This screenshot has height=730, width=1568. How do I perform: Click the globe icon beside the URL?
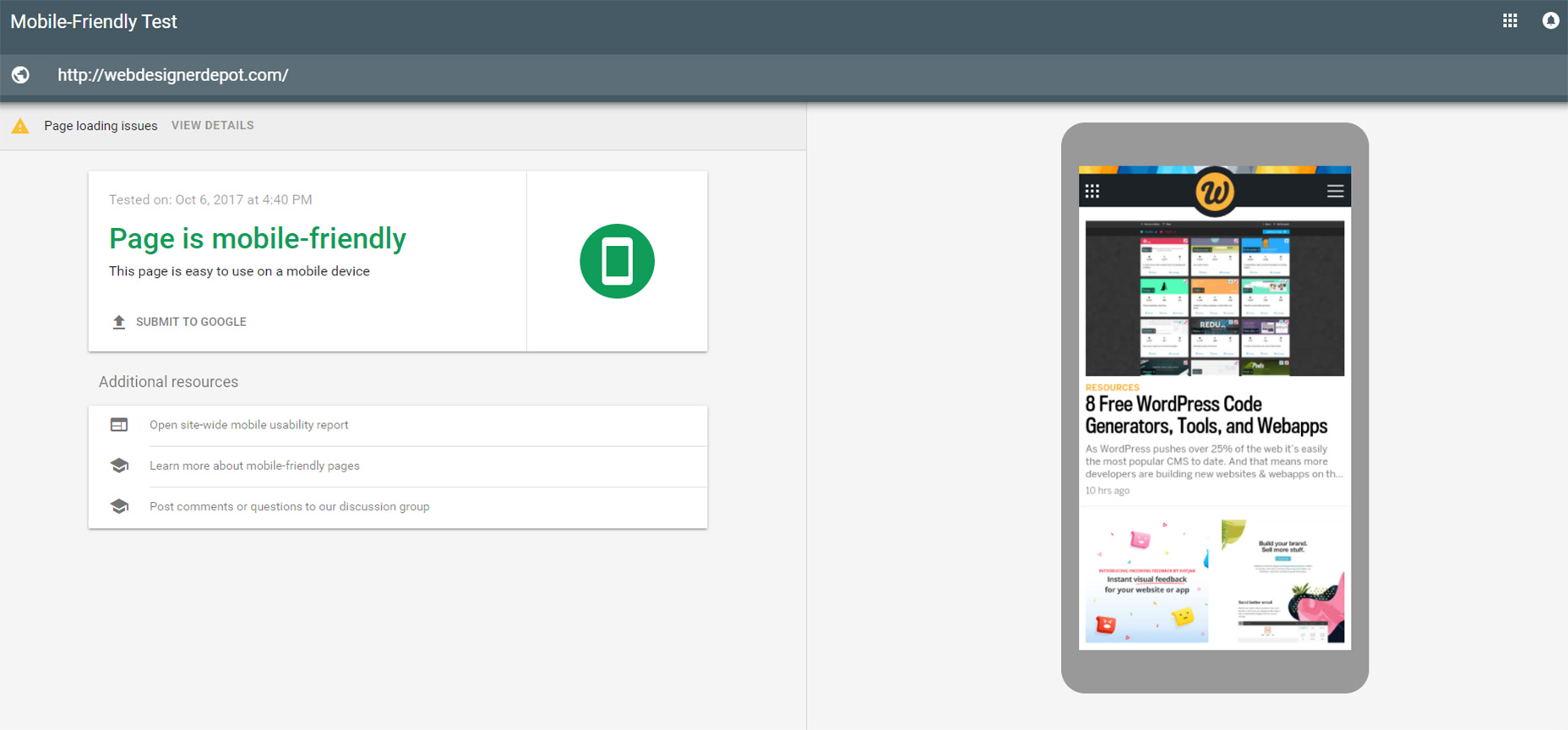(20, 75)
